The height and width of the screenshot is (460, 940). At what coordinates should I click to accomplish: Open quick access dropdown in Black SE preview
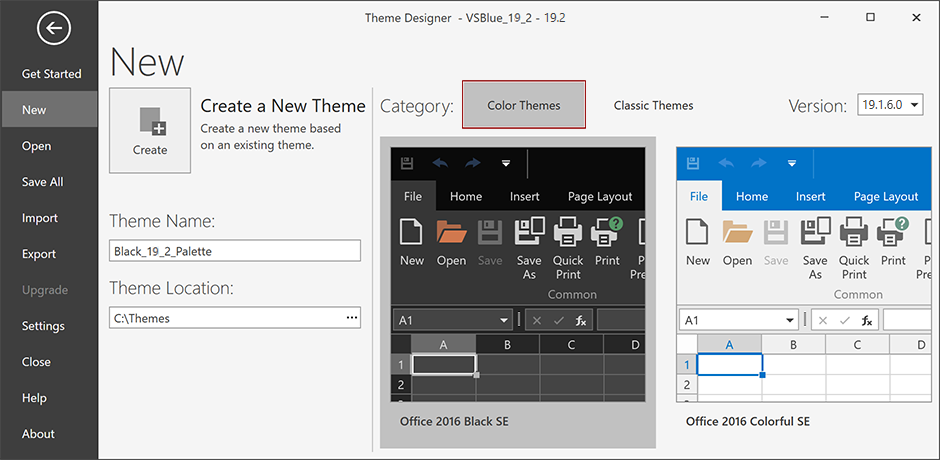click(x=506, y=163)
